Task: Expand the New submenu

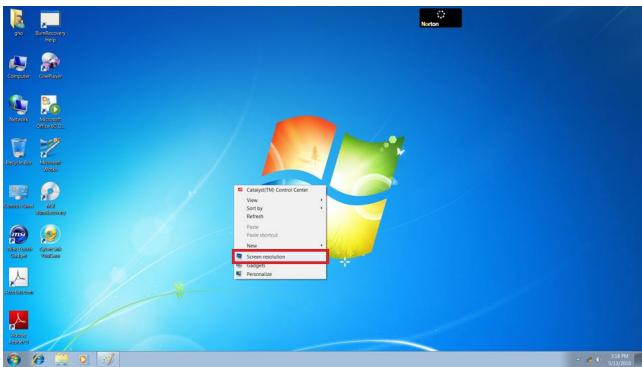Action: click(280, 246)
